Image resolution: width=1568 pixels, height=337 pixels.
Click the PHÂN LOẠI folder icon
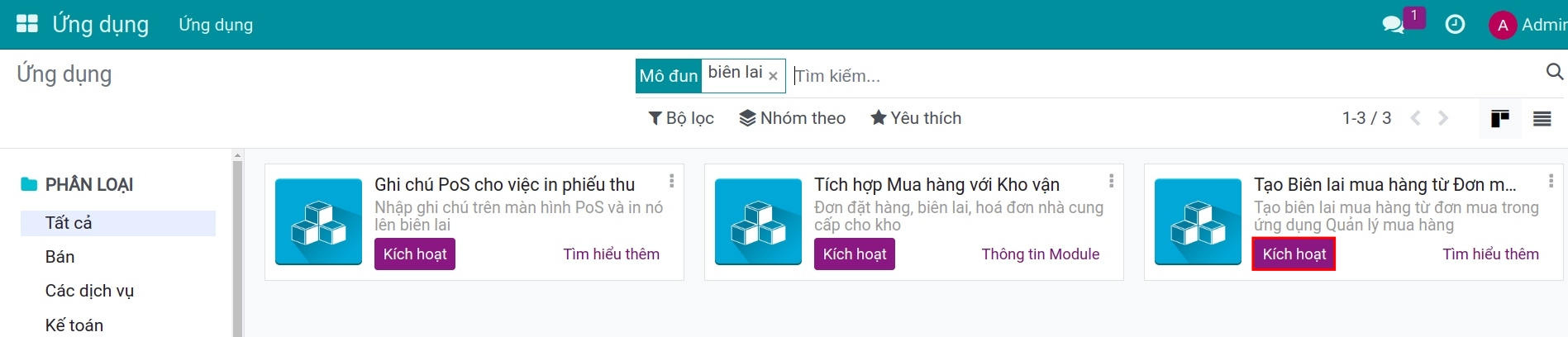pyautogui.click(x=29, y=184)
